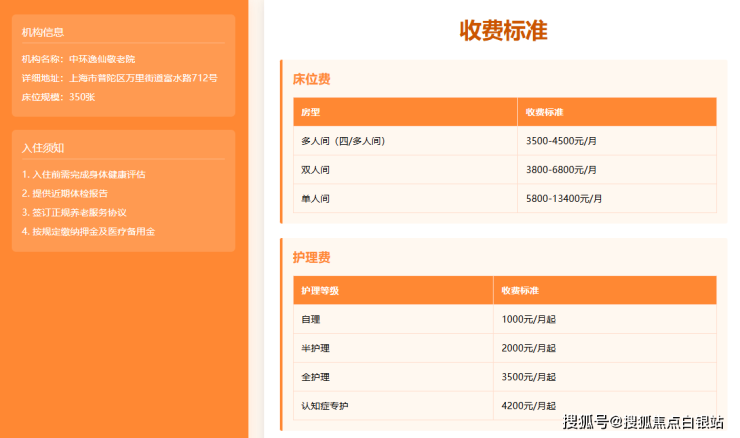The width and height of the screenshot is (740, 438).
Task: Click the 5800-13400元/月 price cell
Action: click(x=617, y=199)
